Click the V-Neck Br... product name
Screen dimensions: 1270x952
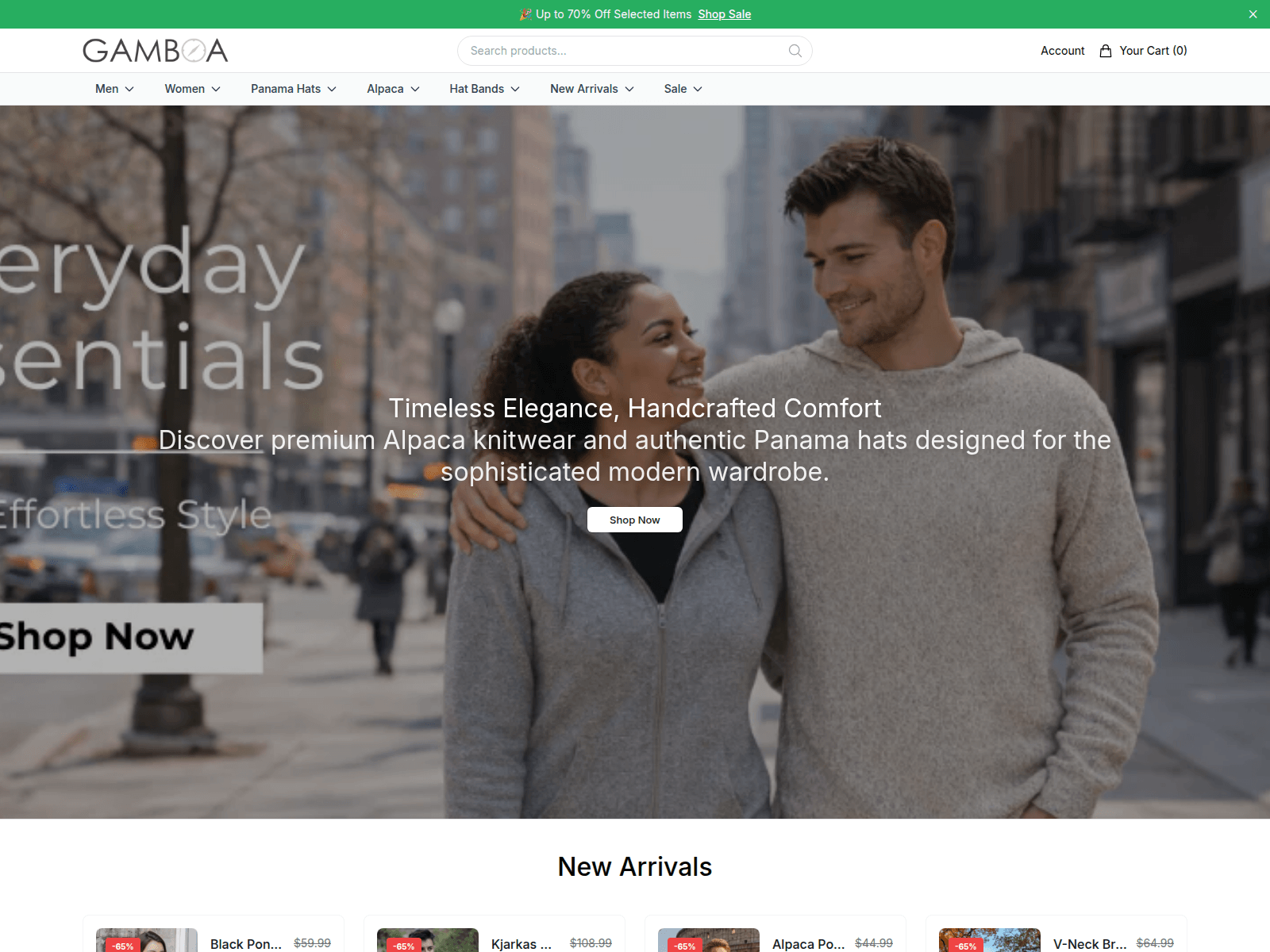pos(1090,943)
